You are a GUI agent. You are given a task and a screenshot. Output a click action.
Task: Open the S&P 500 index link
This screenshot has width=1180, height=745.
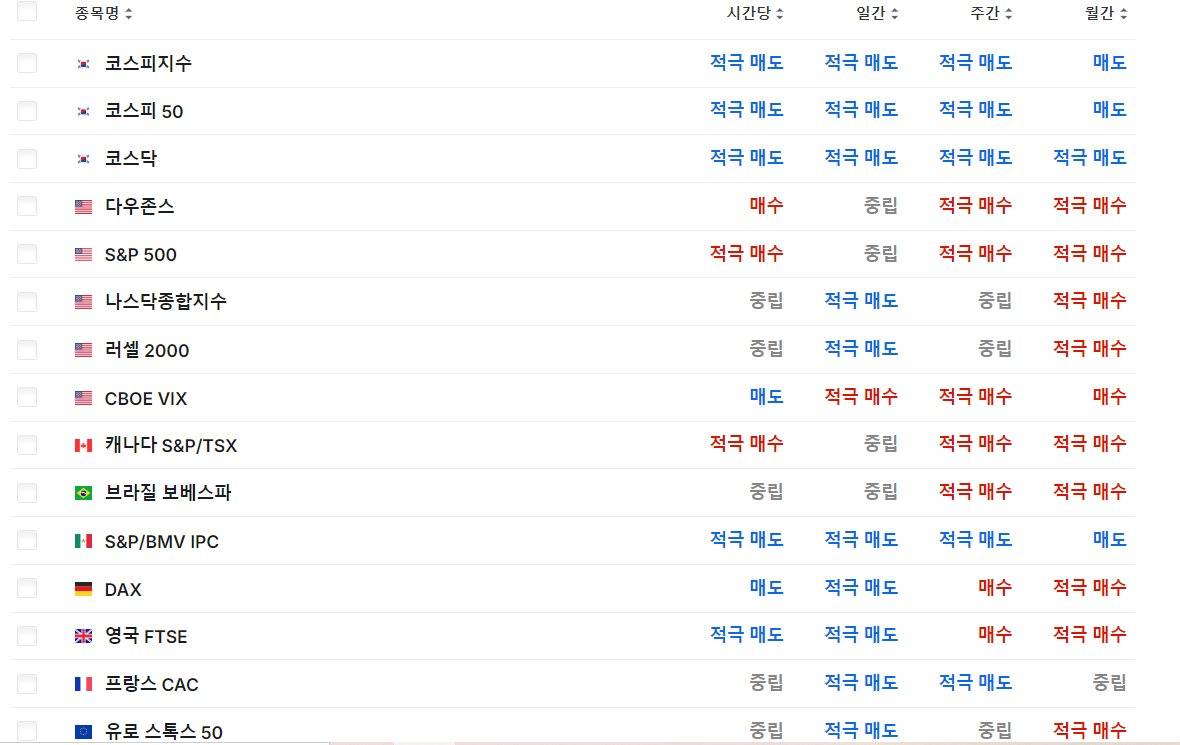(141, 254)
